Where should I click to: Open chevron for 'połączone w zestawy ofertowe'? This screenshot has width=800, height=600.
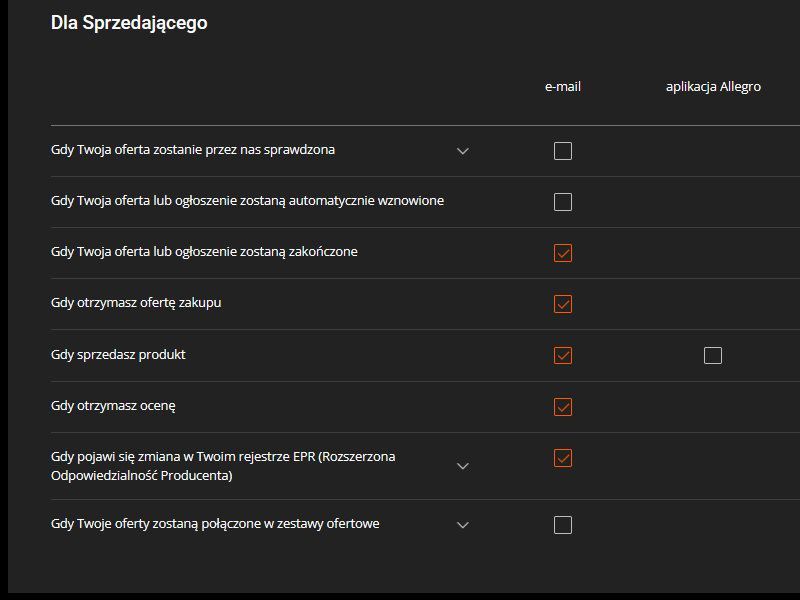pyautogui.click(x=463, y=525)
